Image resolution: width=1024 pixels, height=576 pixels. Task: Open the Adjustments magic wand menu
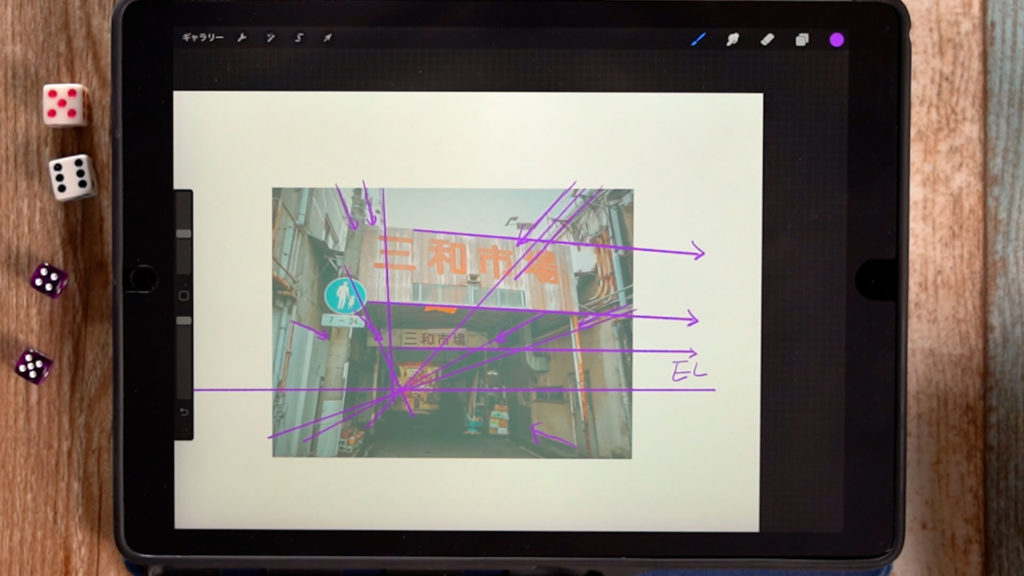(x=270, y=38)
